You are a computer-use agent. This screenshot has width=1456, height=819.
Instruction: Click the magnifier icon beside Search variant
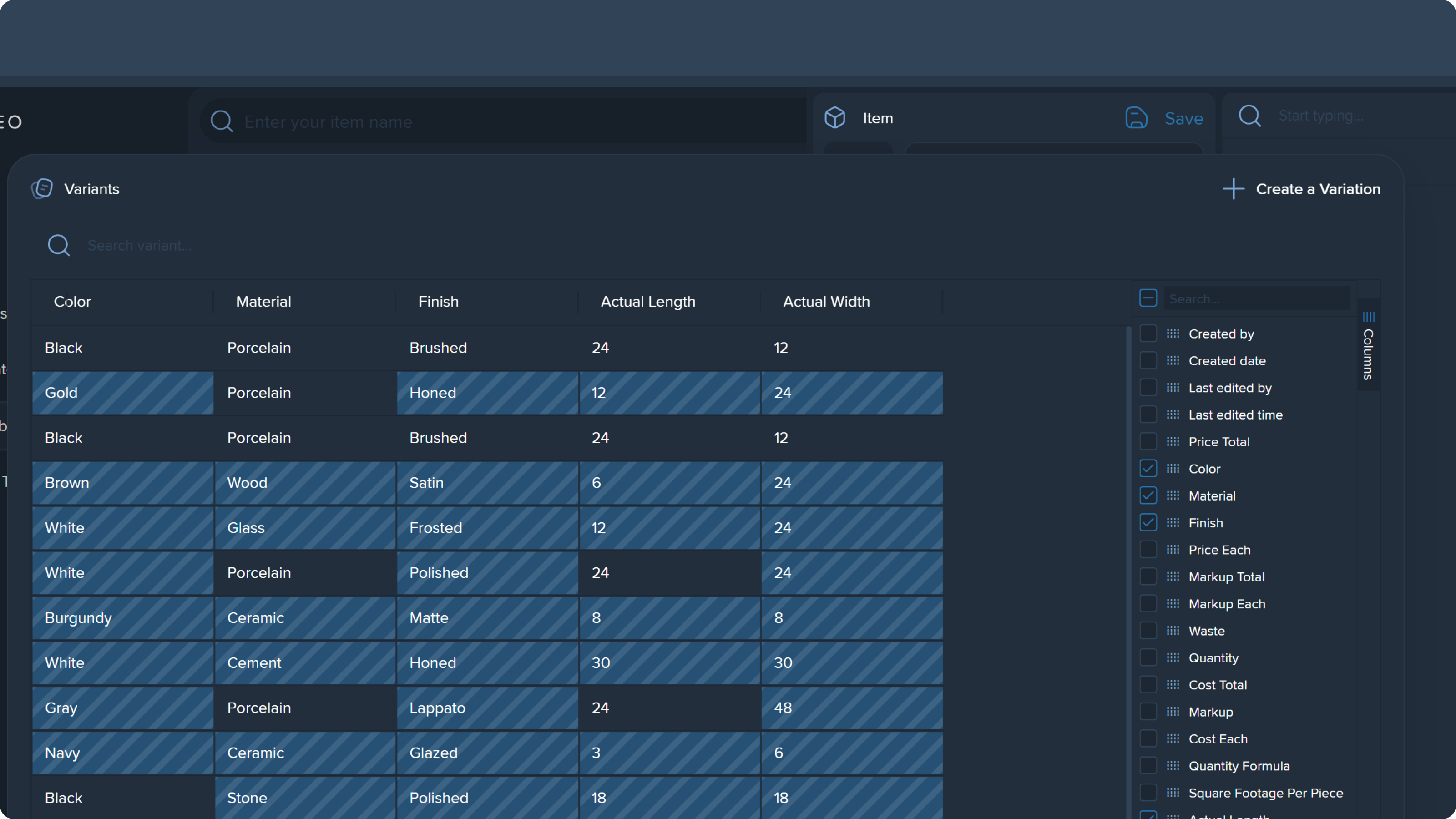(x=59, y=246)
